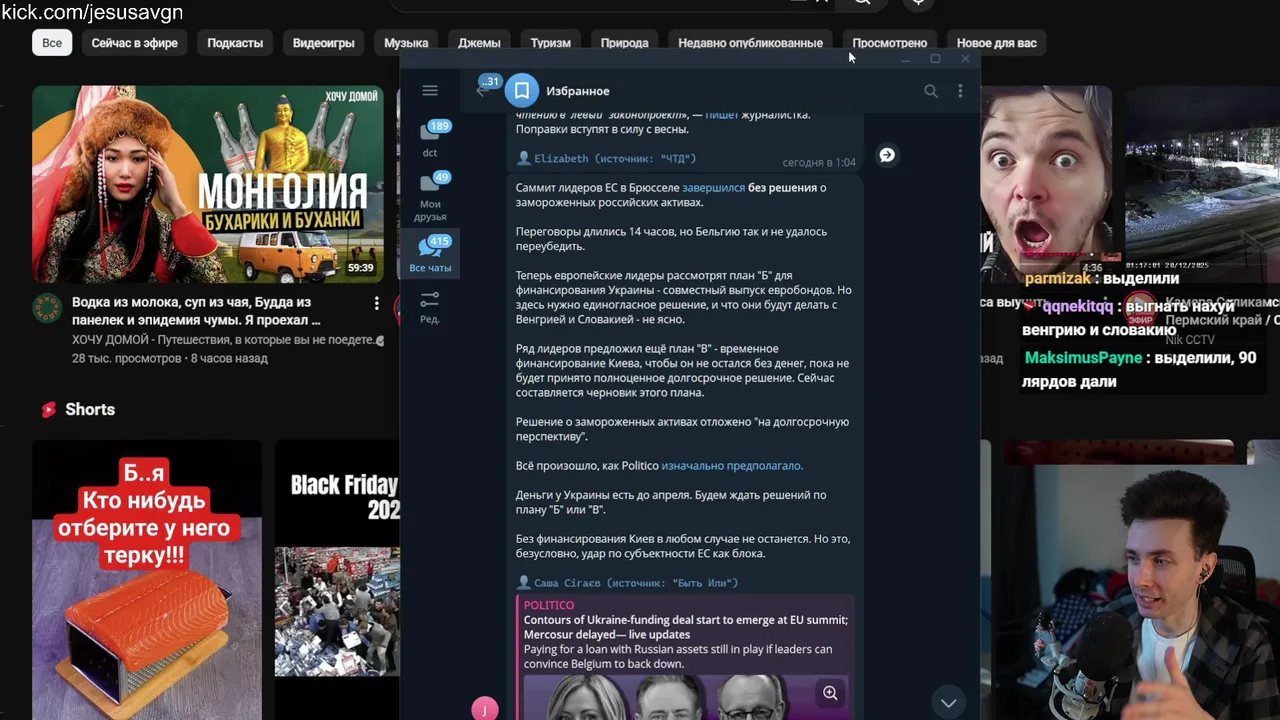Open the POLITICO link preview title

(x=686, y=627)
